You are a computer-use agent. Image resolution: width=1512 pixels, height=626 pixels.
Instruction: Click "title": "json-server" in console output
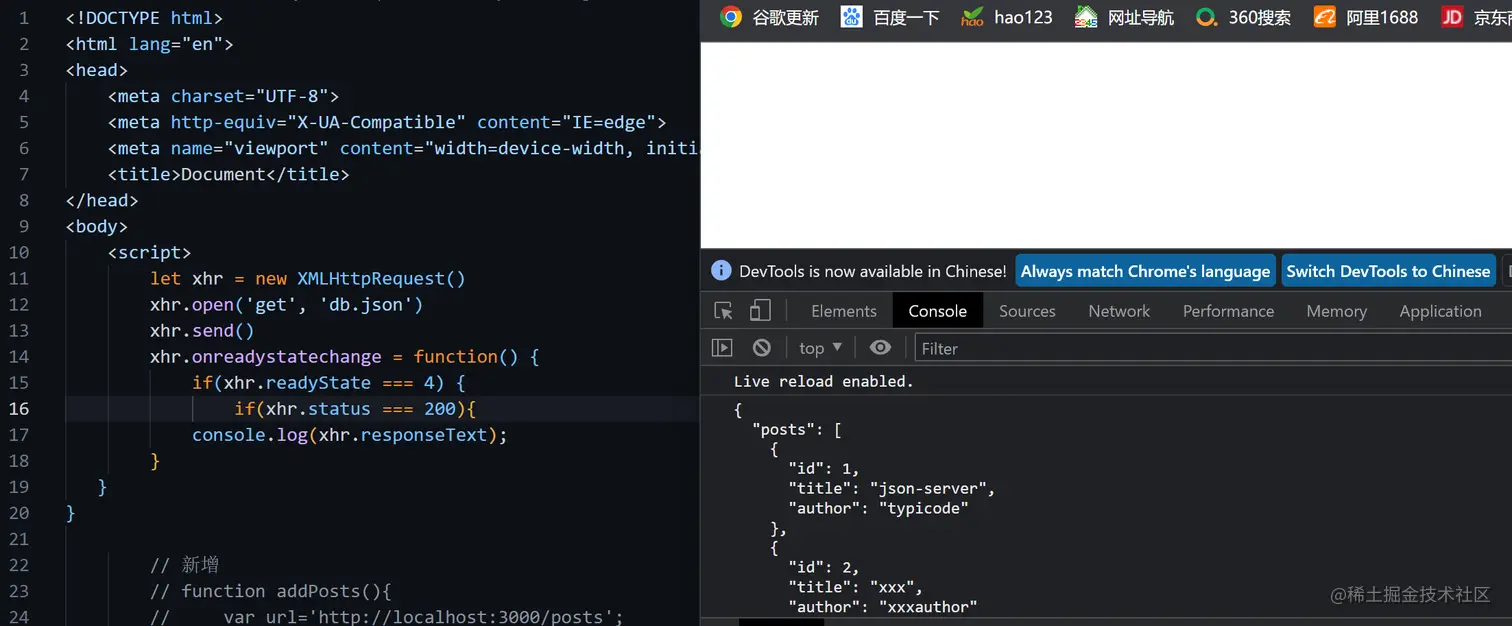point(892,489)
